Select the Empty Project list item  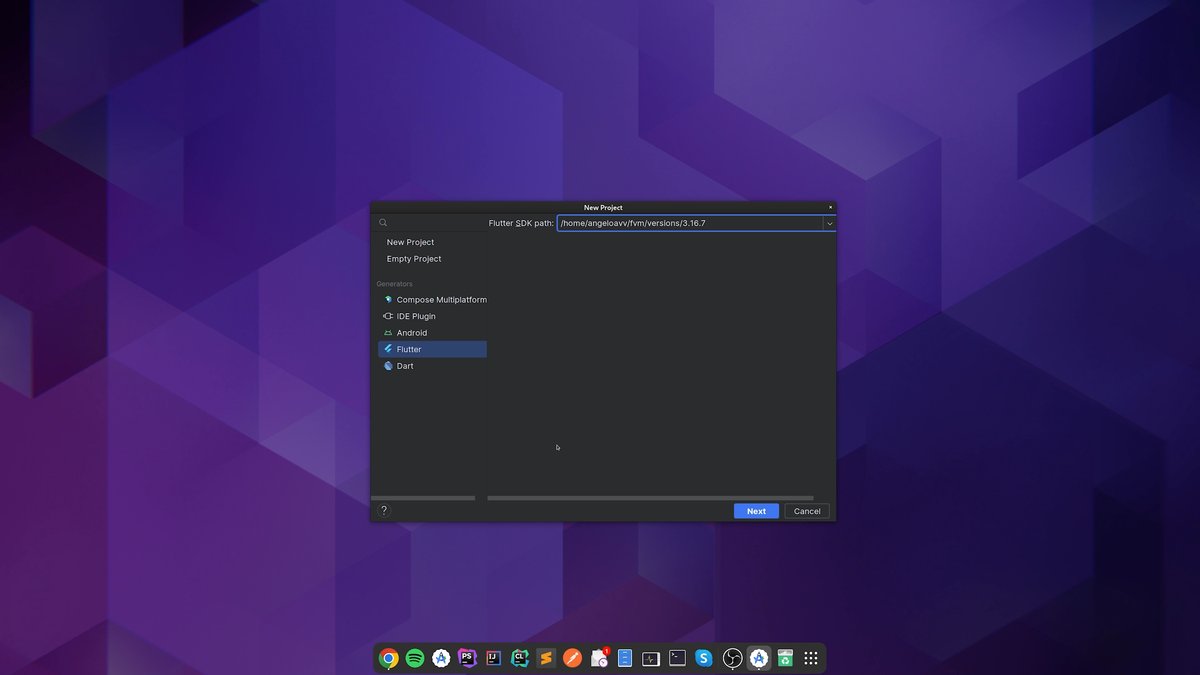(x=414, y=259)
